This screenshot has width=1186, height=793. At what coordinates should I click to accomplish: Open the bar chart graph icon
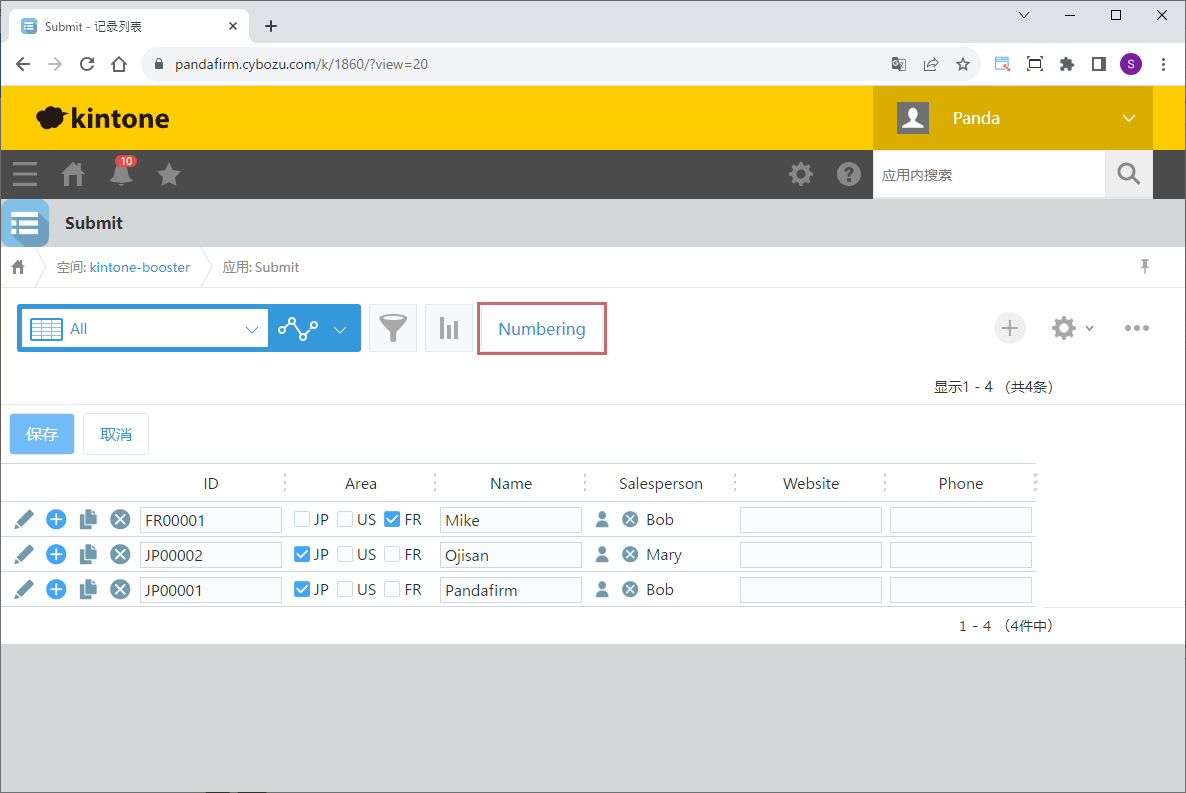pos(449,328)
